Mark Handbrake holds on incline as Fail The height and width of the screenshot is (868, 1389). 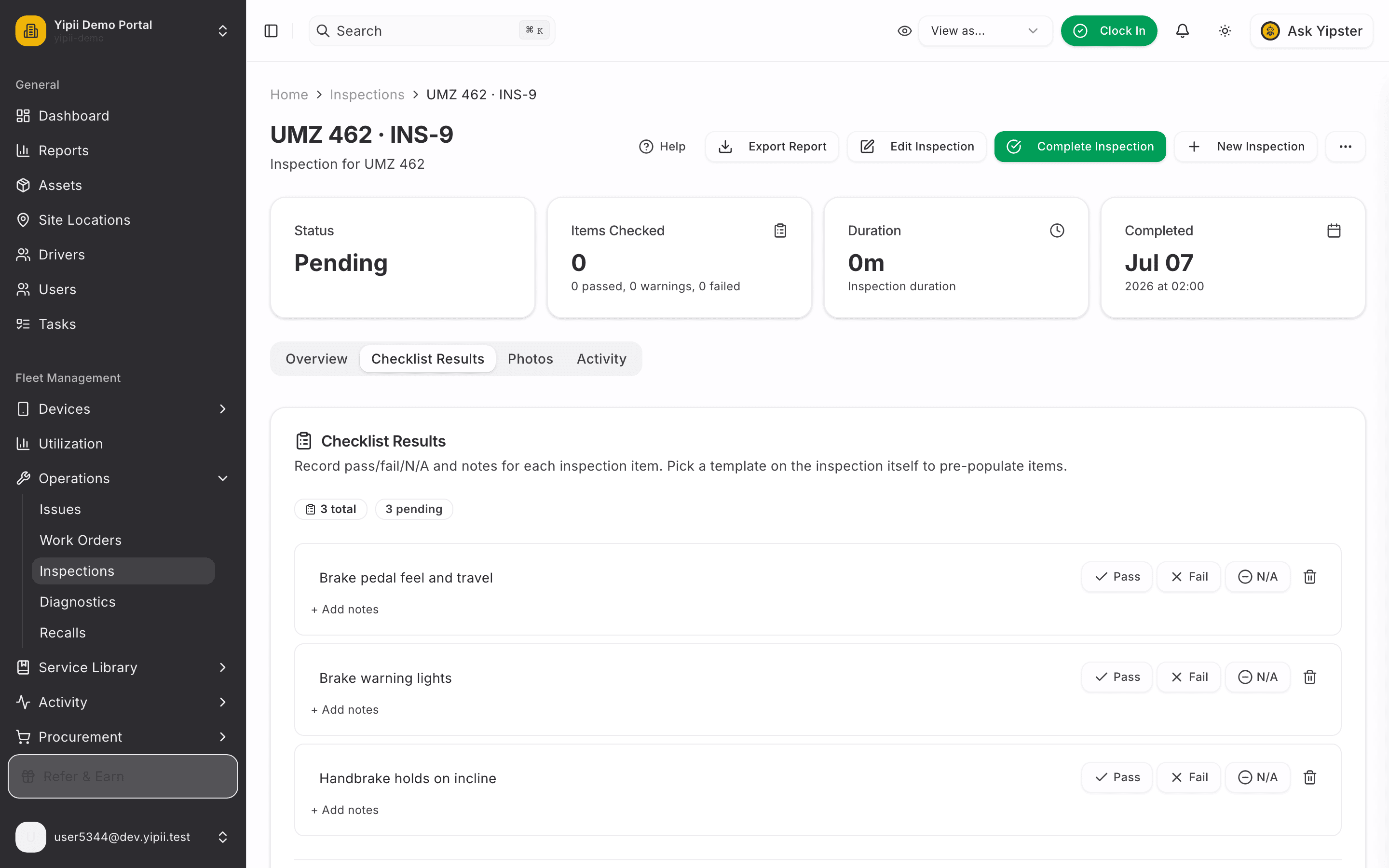point(1189,777)
